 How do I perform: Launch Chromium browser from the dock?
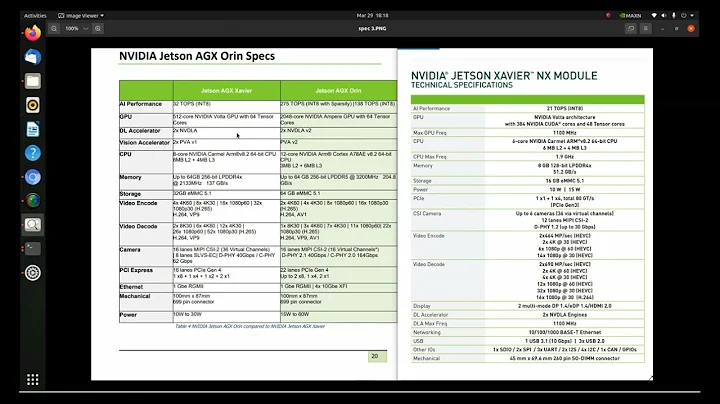[x=33, y=177]
